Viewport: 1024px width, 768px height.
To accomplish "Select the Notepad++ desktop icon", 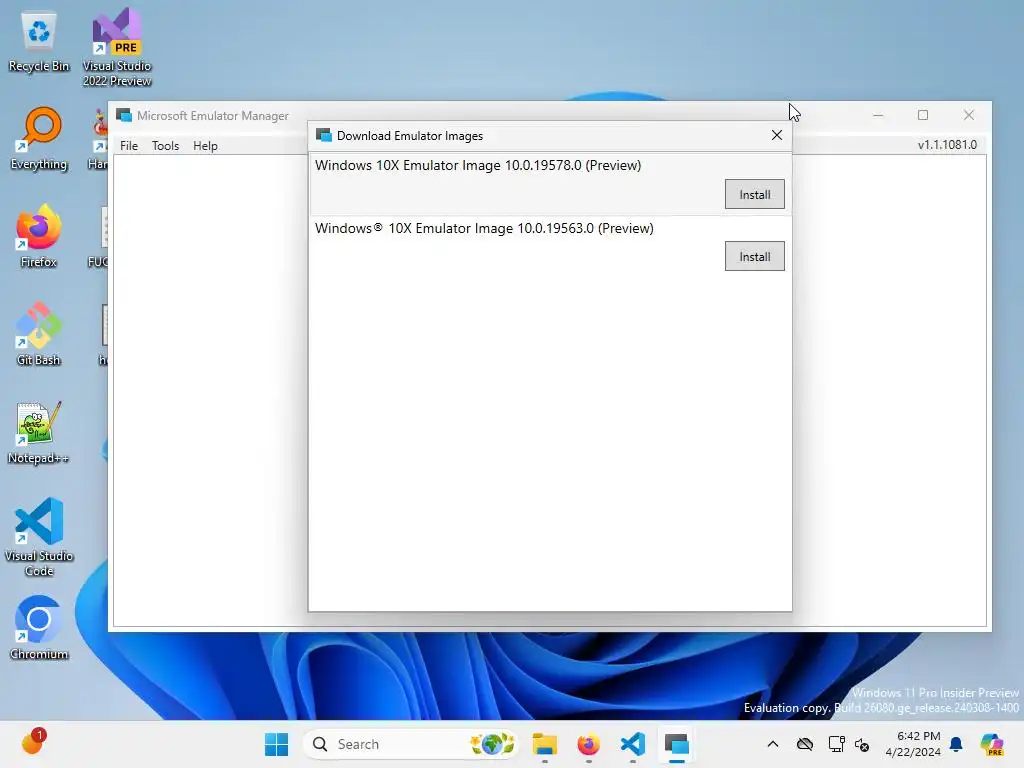I will (39, 432).
